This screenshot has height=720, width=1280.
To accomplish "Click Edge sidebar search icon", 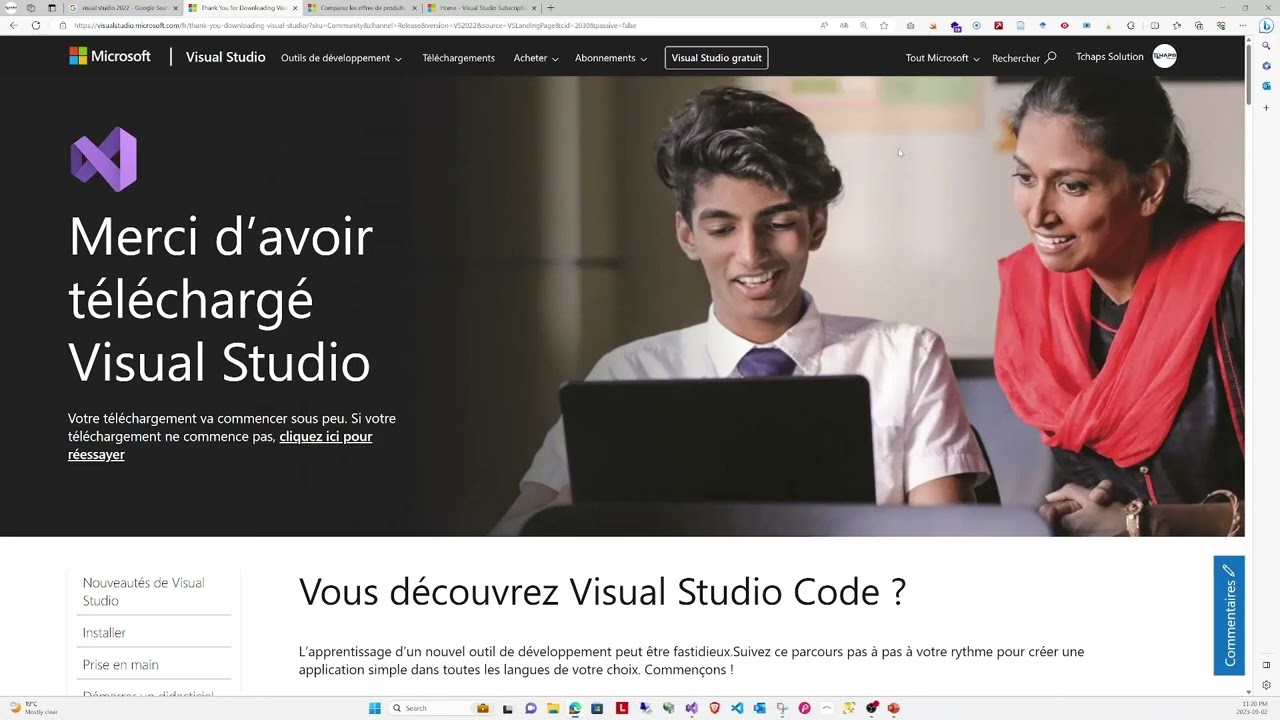I will (x=1266, y=46).
